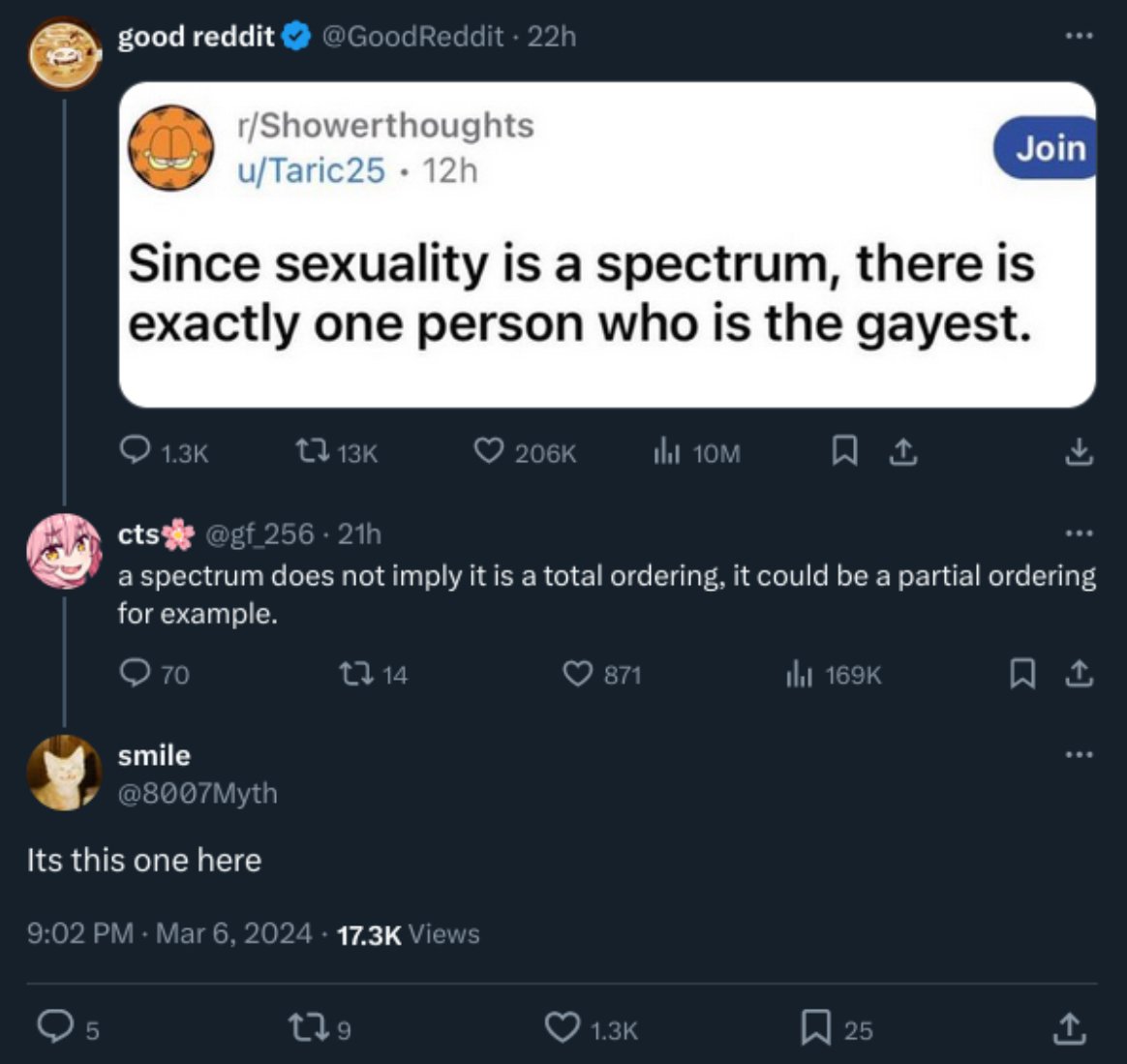Image resolution: width=1127 pixels, height=1064 pixels.
Task: Bookmark the cts reply
Action: 1022,674
